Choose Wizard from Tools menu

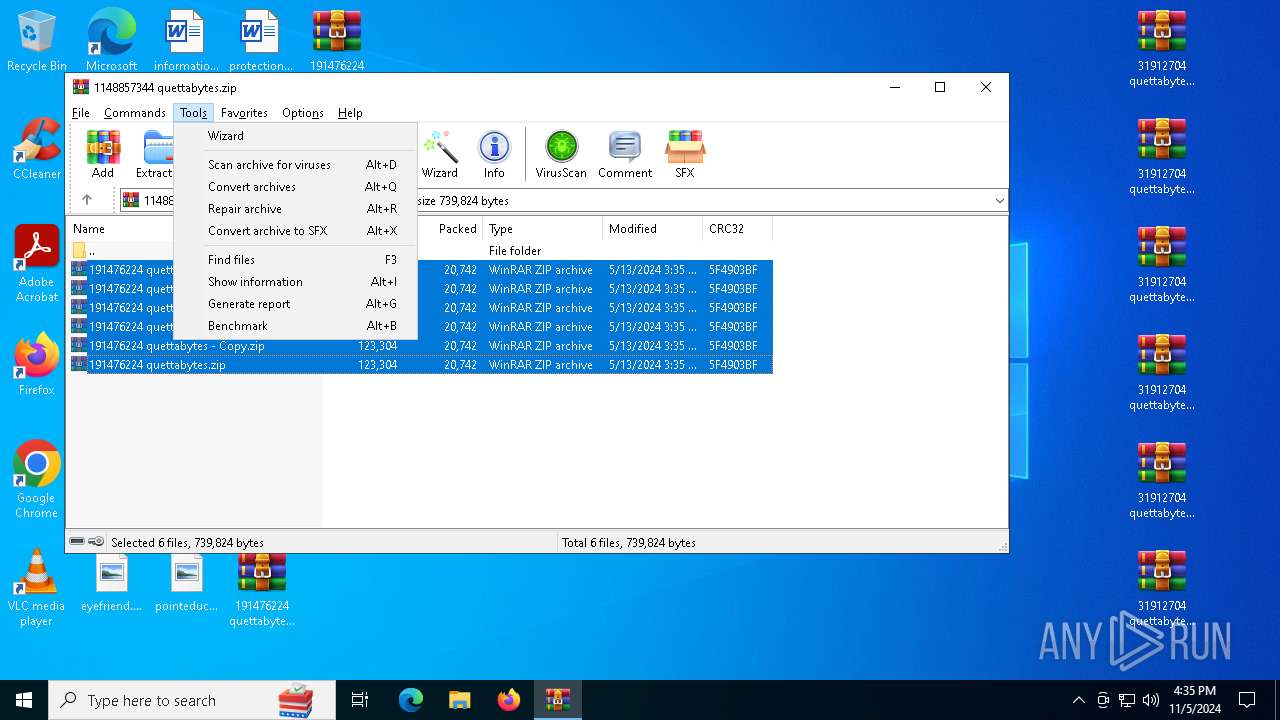click(295, 136)
